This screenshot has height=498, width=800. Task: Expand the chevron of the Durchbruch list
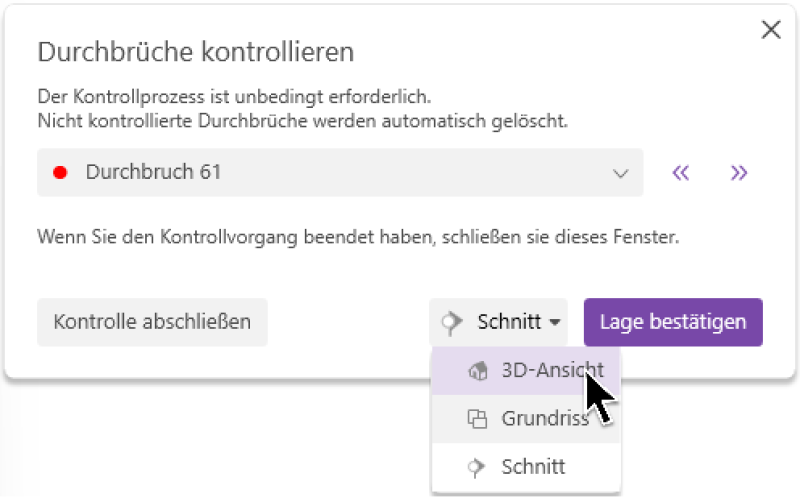(x=620, y=173)
